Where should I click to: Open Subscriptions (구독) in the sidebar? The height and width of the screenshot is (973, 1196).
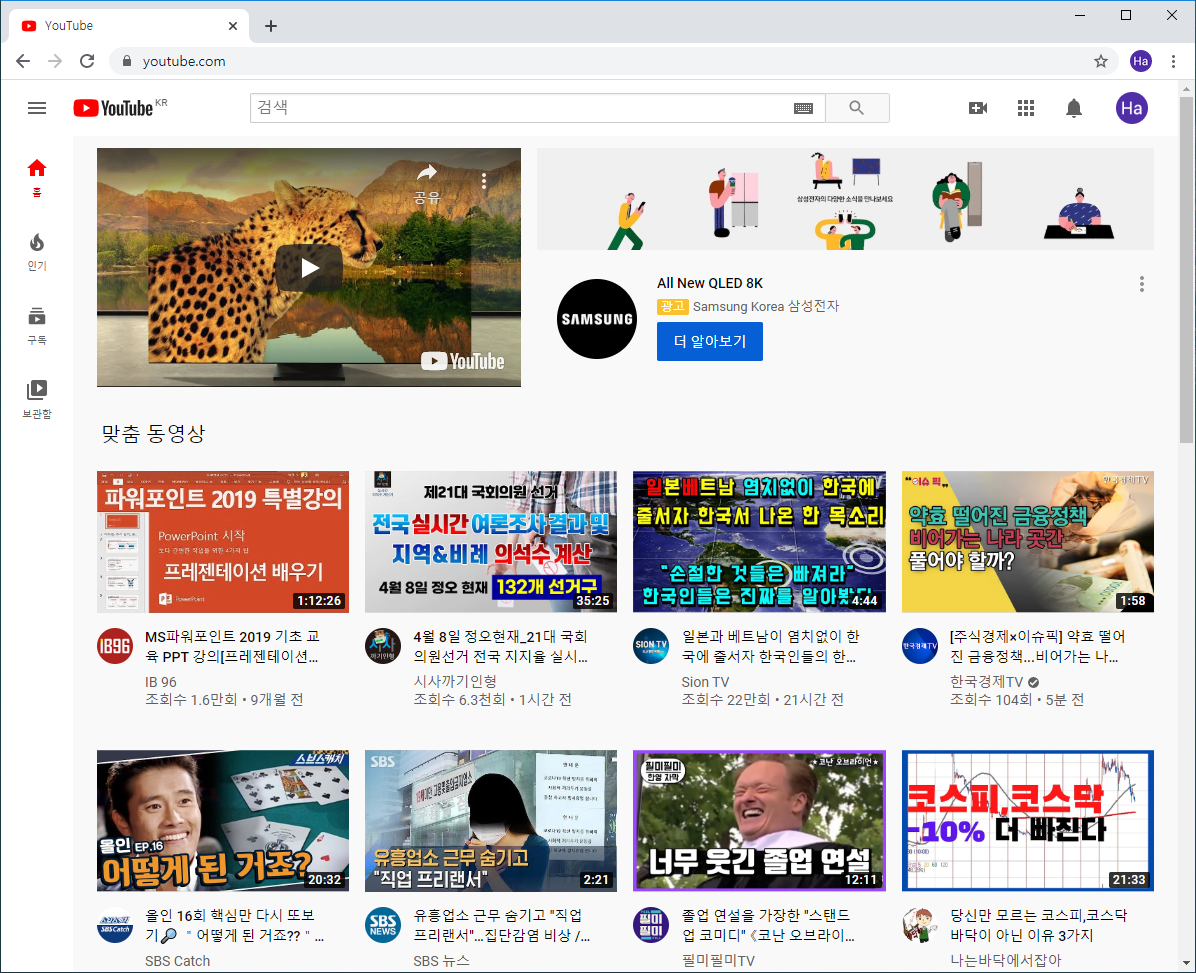37,326
